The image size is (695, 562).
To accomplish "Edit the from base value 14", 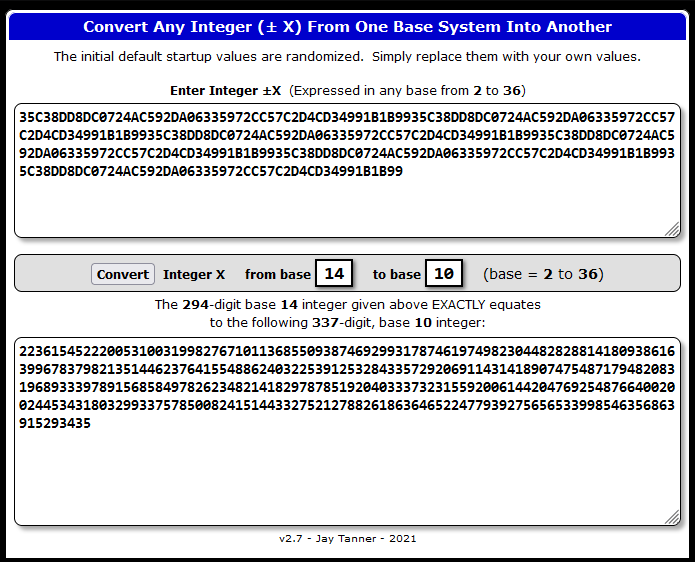I will tap(334, 273).
